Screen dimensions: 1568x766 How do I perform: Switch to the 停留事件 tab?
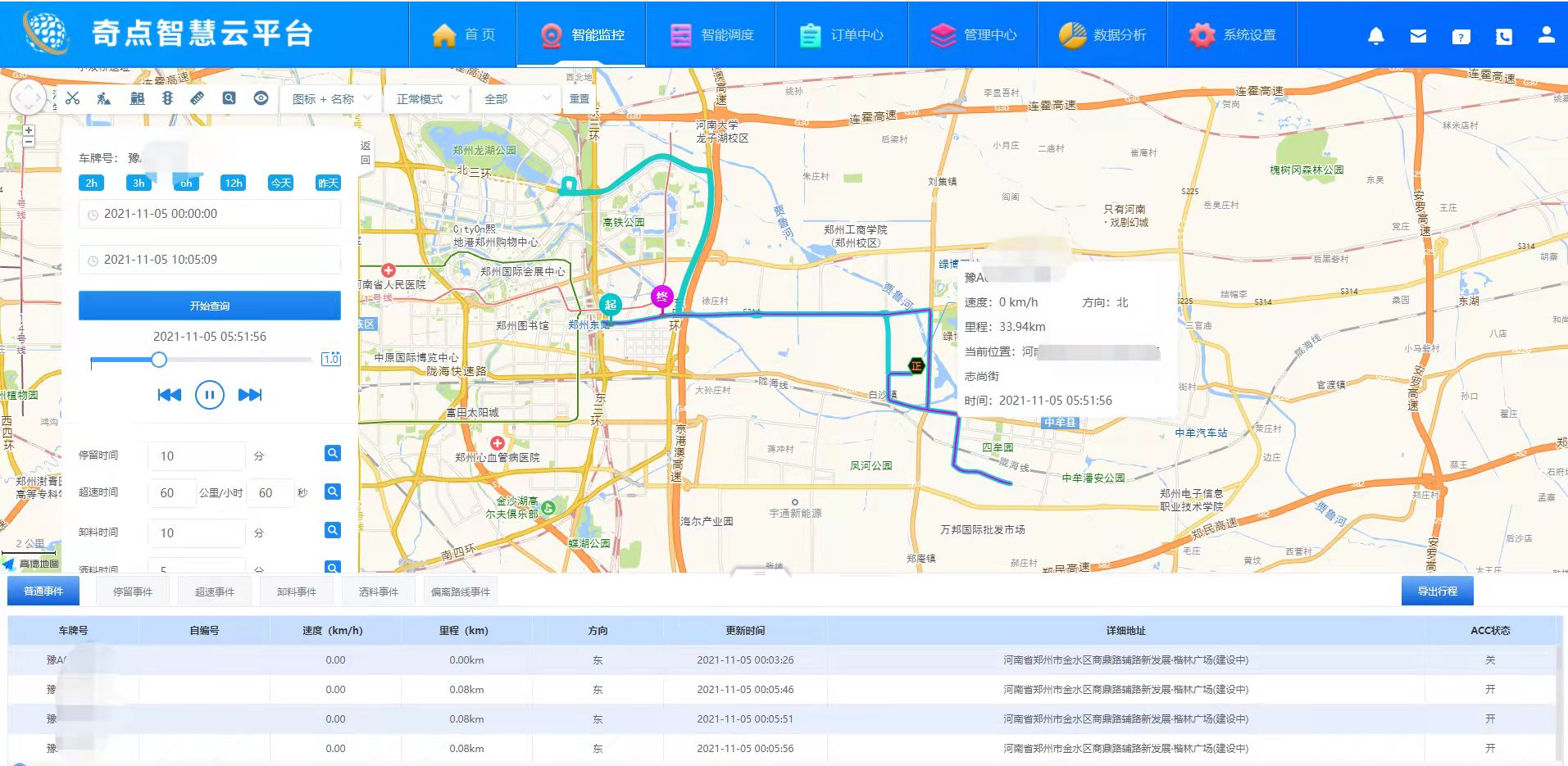click(x=133, y=591)
